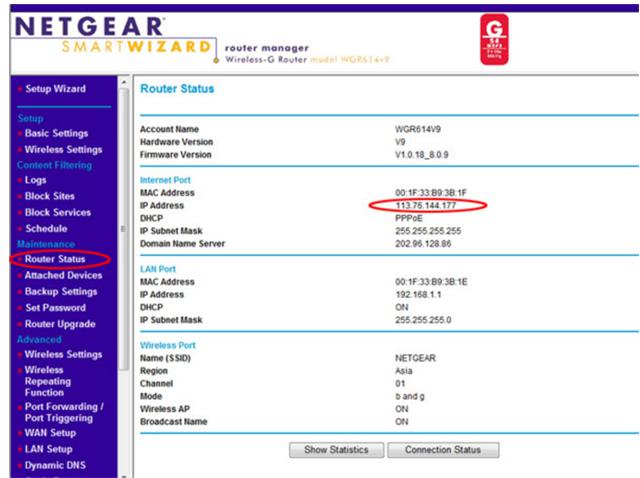Open Wireless Settings under Advanced

63,354
